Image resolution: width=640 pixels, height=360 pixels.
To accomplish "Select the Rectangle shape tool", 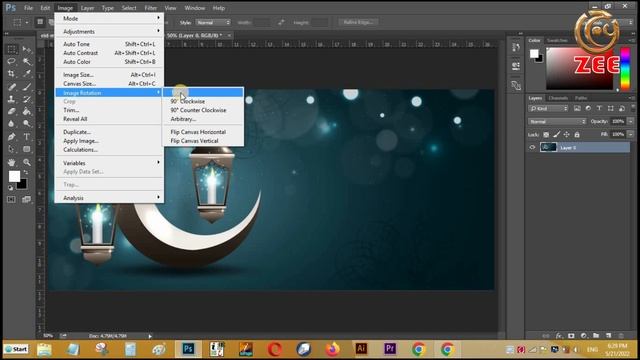I will (27, 149).
